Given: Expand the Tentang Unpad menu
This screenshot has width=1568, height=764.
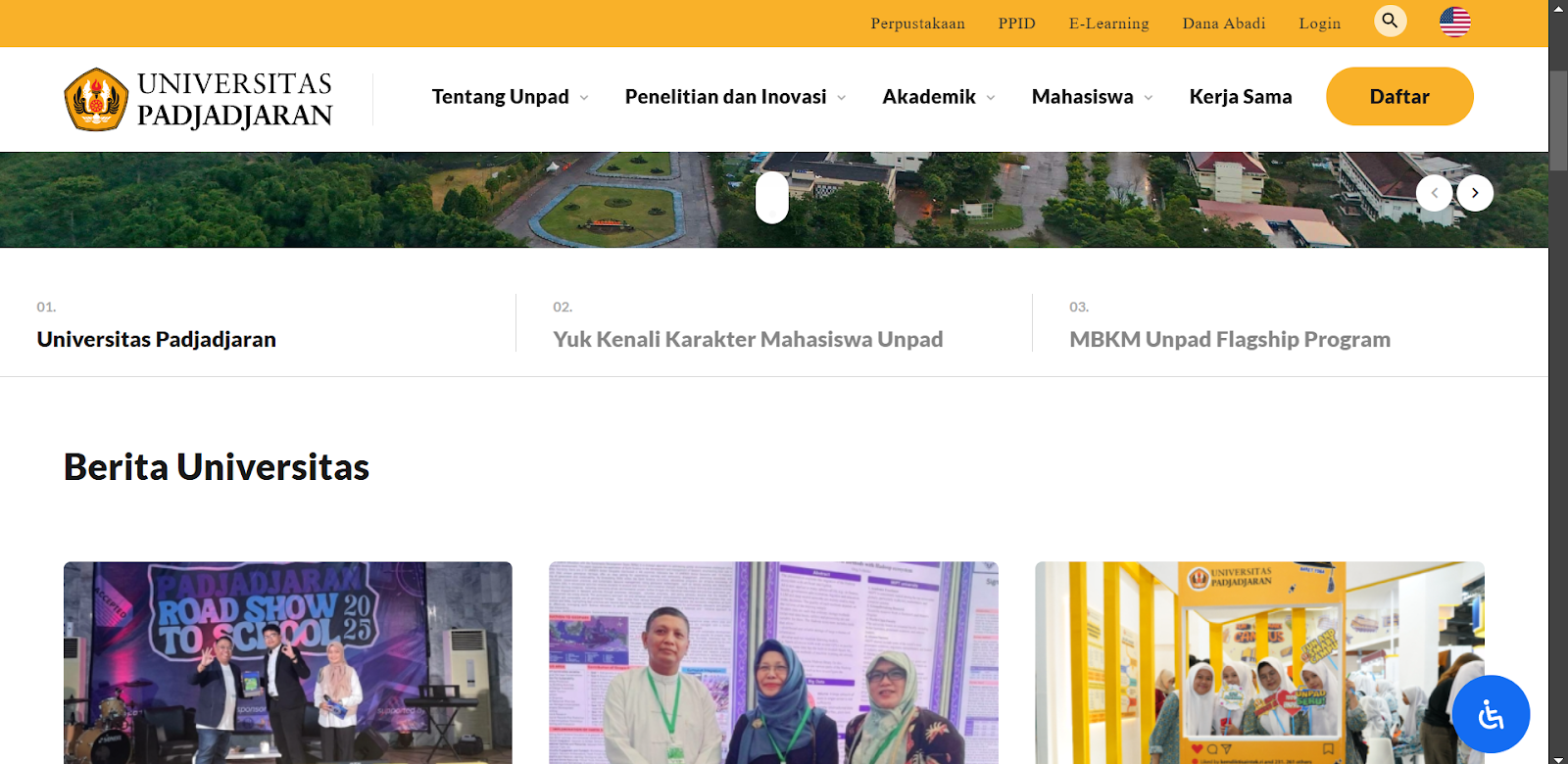Looking at the screenshot, I should click(x=511, y=97).
